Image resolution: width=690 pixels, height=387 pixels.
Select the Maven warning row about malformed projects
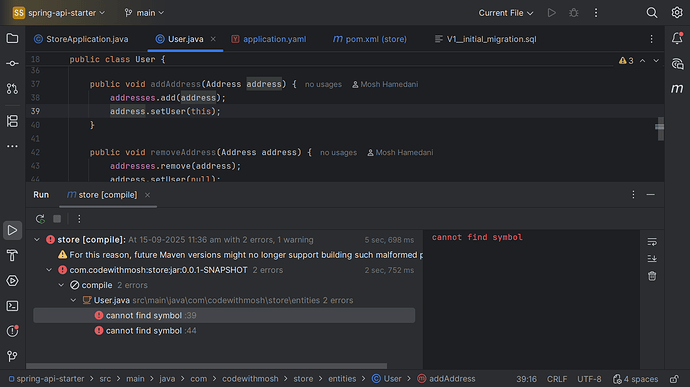pos(240,255)
